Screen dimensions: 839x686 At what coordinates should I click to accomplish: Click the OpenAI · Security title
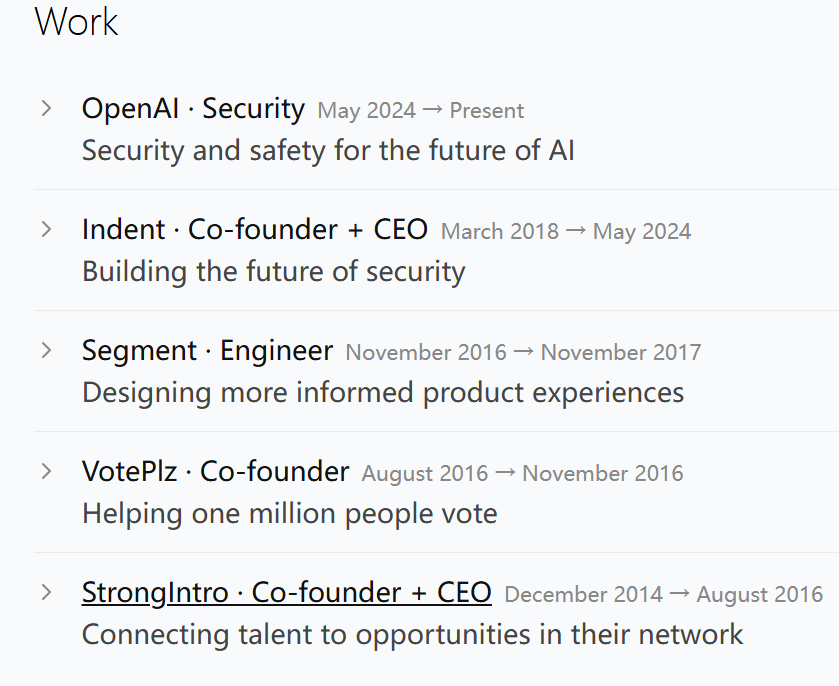(193, 109)
